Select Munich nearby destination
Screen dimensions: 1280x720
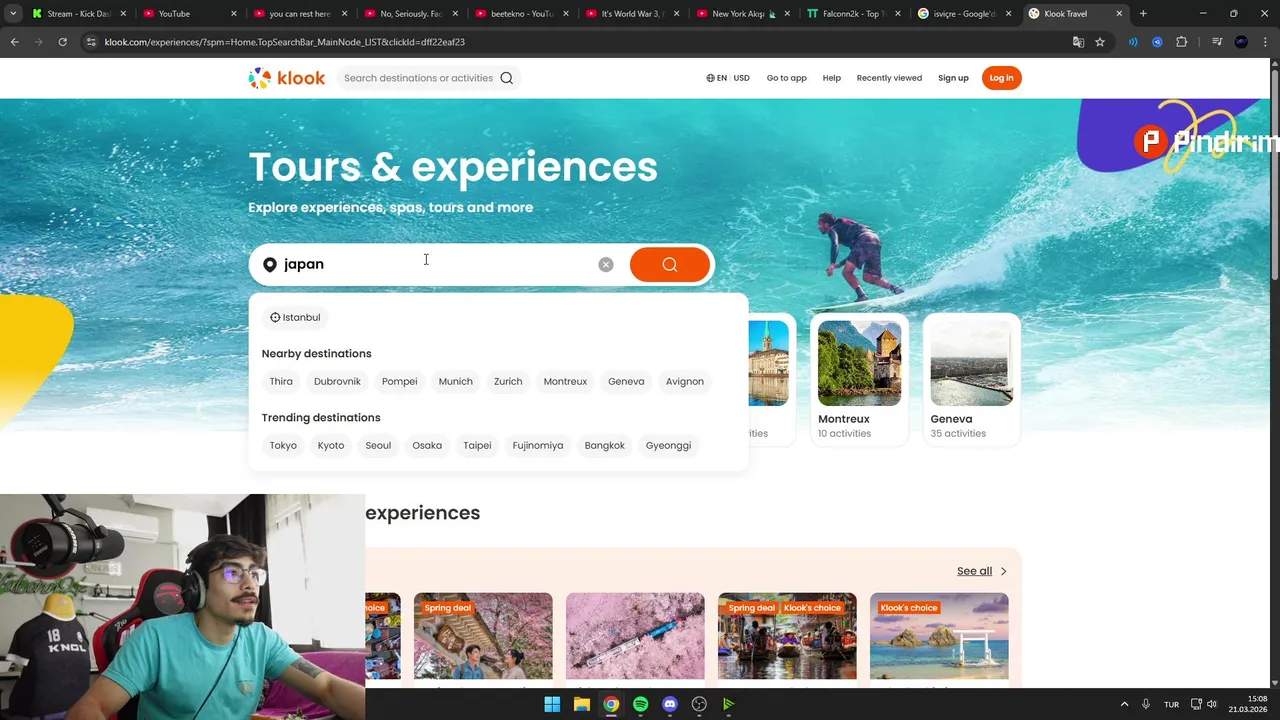point(455,381)
